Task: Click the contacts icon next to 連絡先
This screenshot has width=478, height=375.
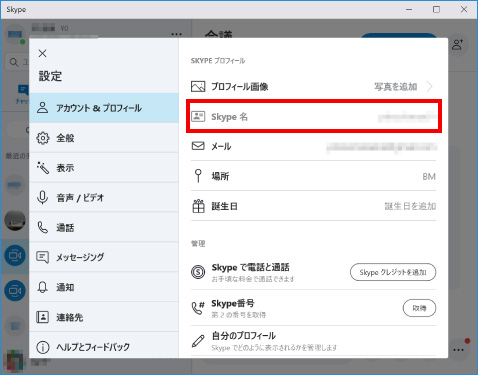Action: [43, 317]
